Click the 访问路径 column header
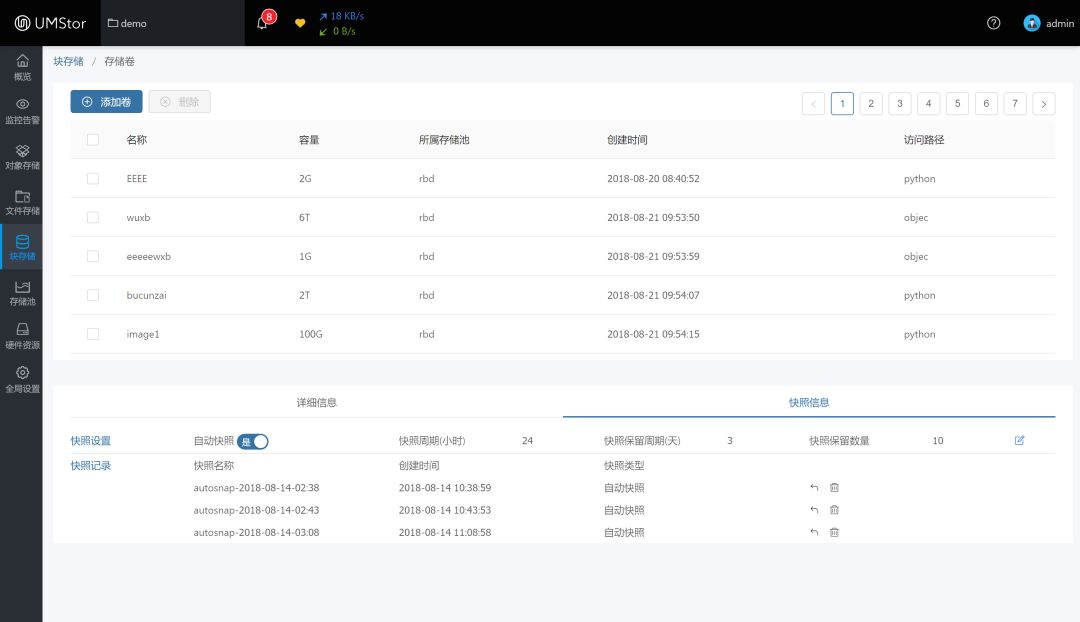The image size is (1080, 622). (924, 140)
